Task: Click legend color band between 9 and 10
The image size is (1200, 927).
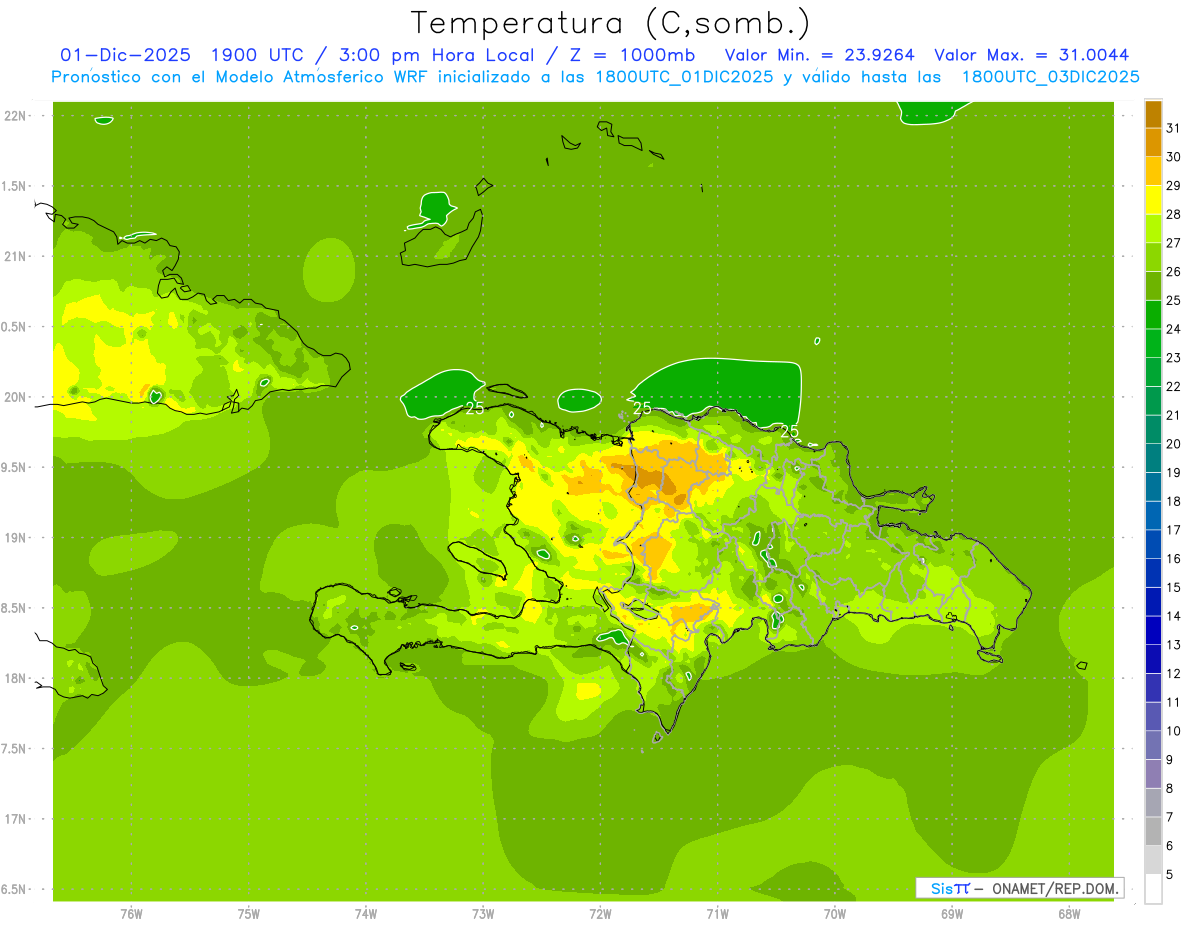Action: pyautogui.click(x=1153, y=746)
